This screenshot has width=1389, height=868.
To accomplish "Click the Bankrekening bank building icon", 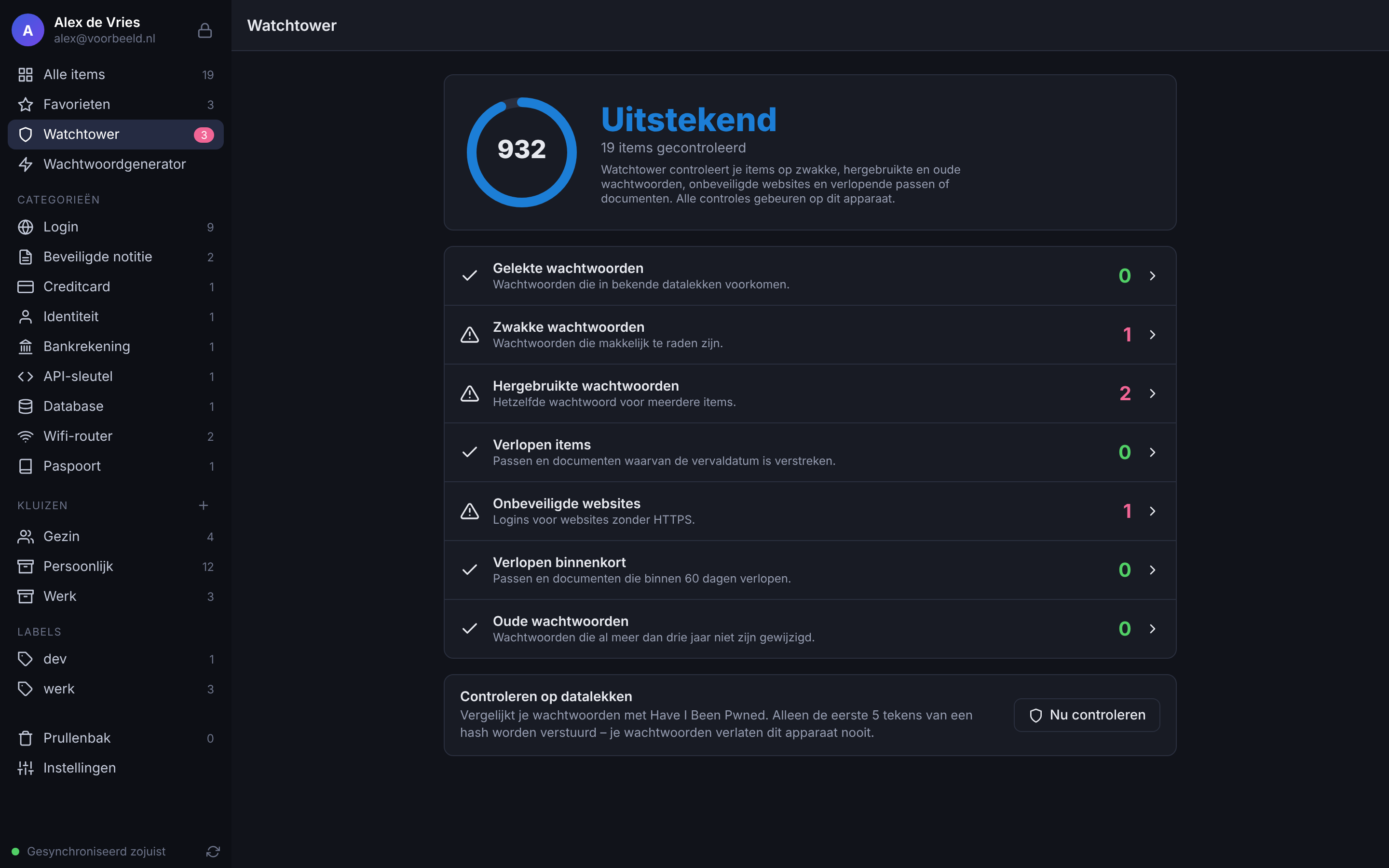I will 25,347.
